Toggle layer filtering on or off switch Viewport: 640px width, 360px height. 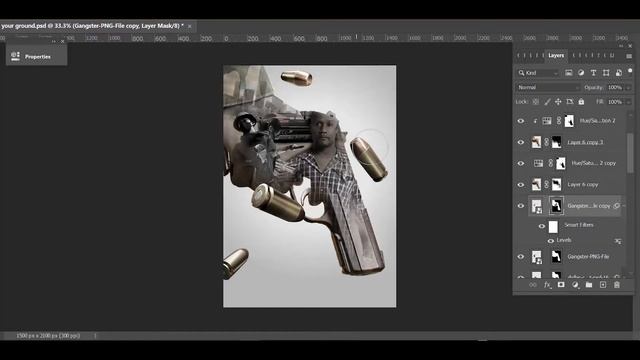pyautogui.click(x=630, y=71)
